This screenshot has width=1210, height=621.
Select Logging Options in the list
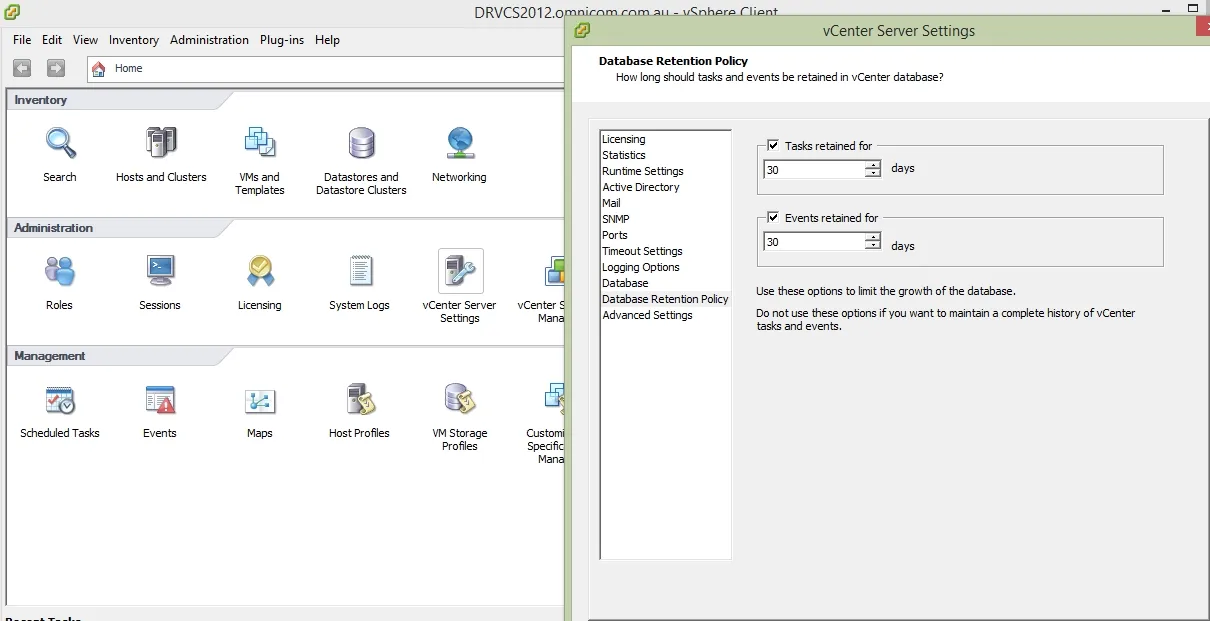point(641,267)
